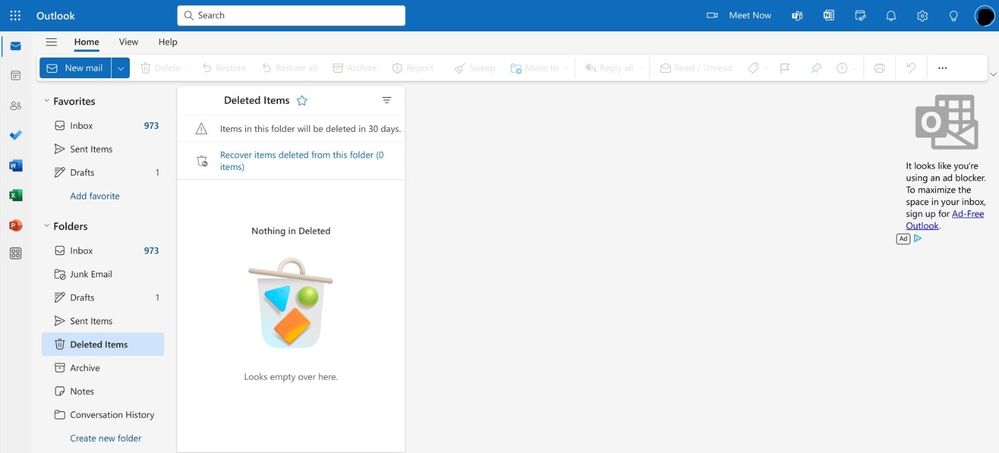Click Add favorite link
Screen dimensions: 999x453
click(x=95, y=196)
